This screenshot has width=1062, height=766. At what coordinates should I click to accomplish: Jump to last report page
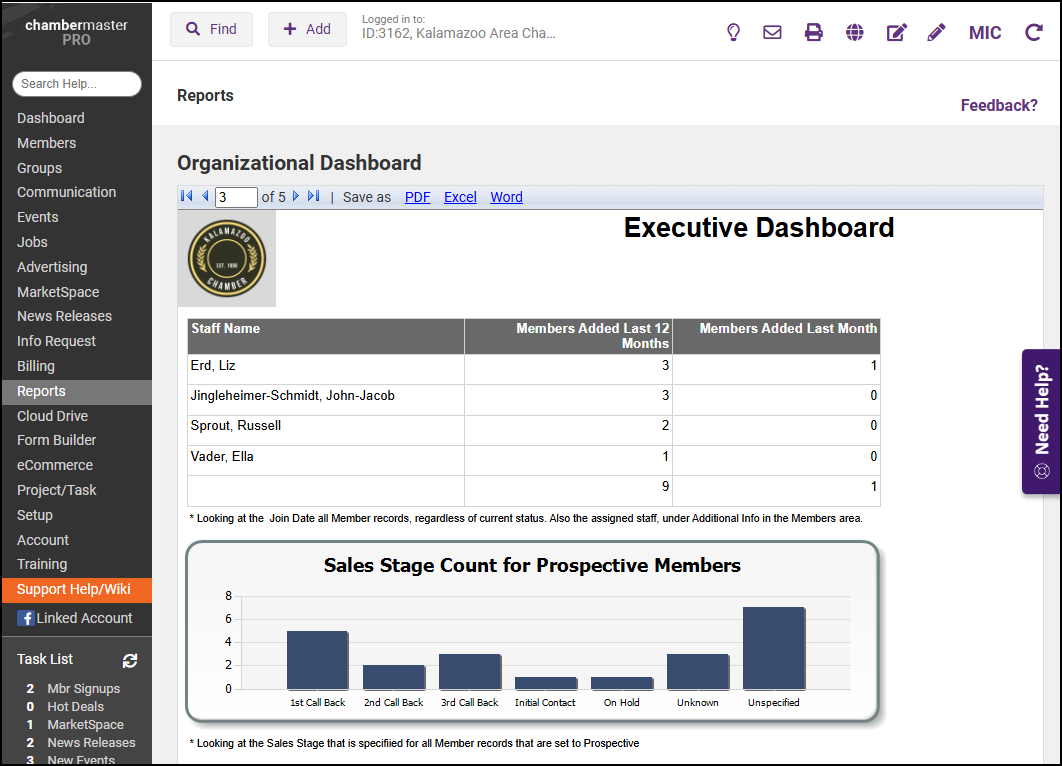(314, 197)
